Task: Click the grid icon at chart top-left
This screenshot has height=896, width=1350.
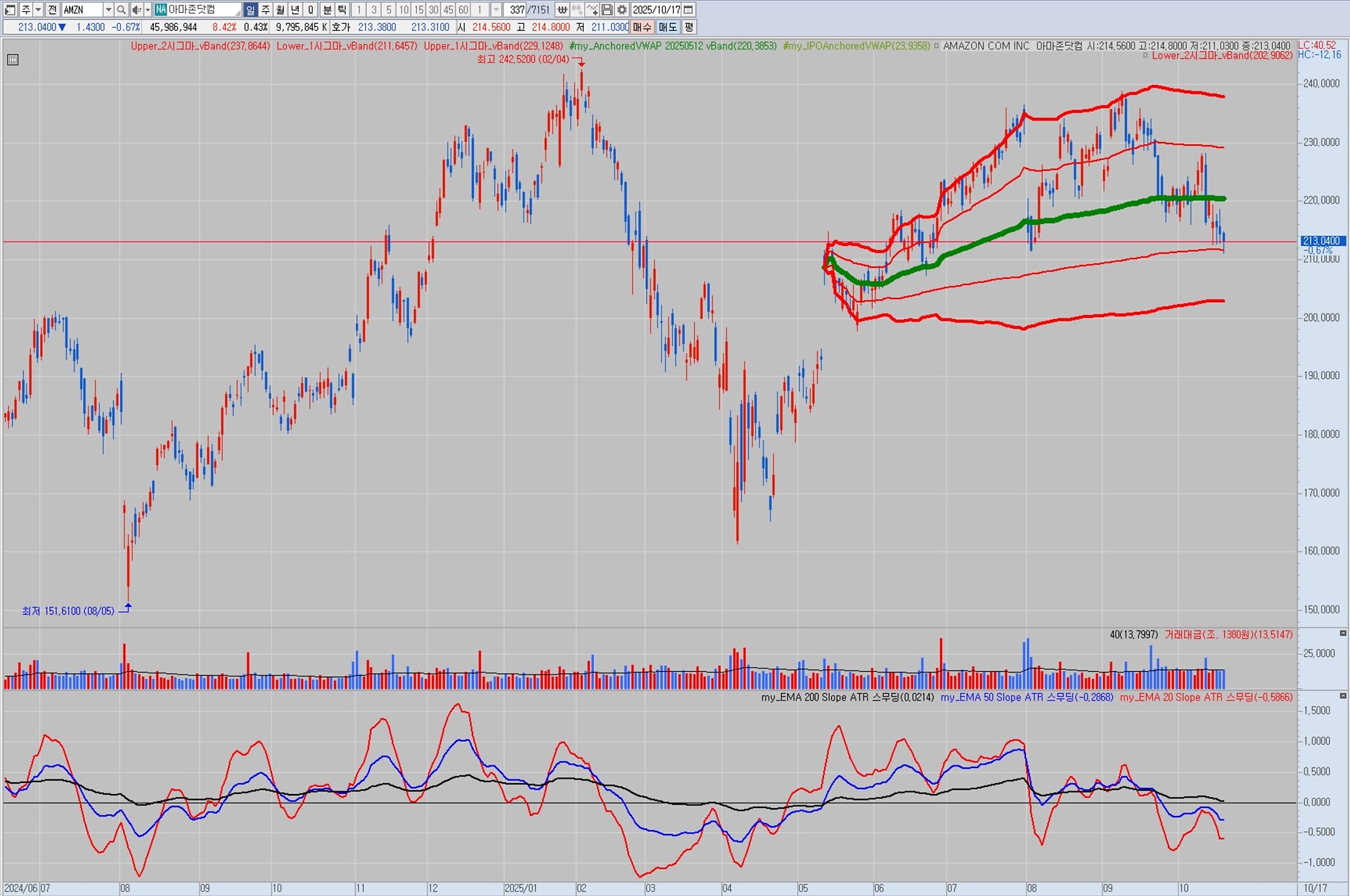Action: pyautogui.click(x=13, y=60)
